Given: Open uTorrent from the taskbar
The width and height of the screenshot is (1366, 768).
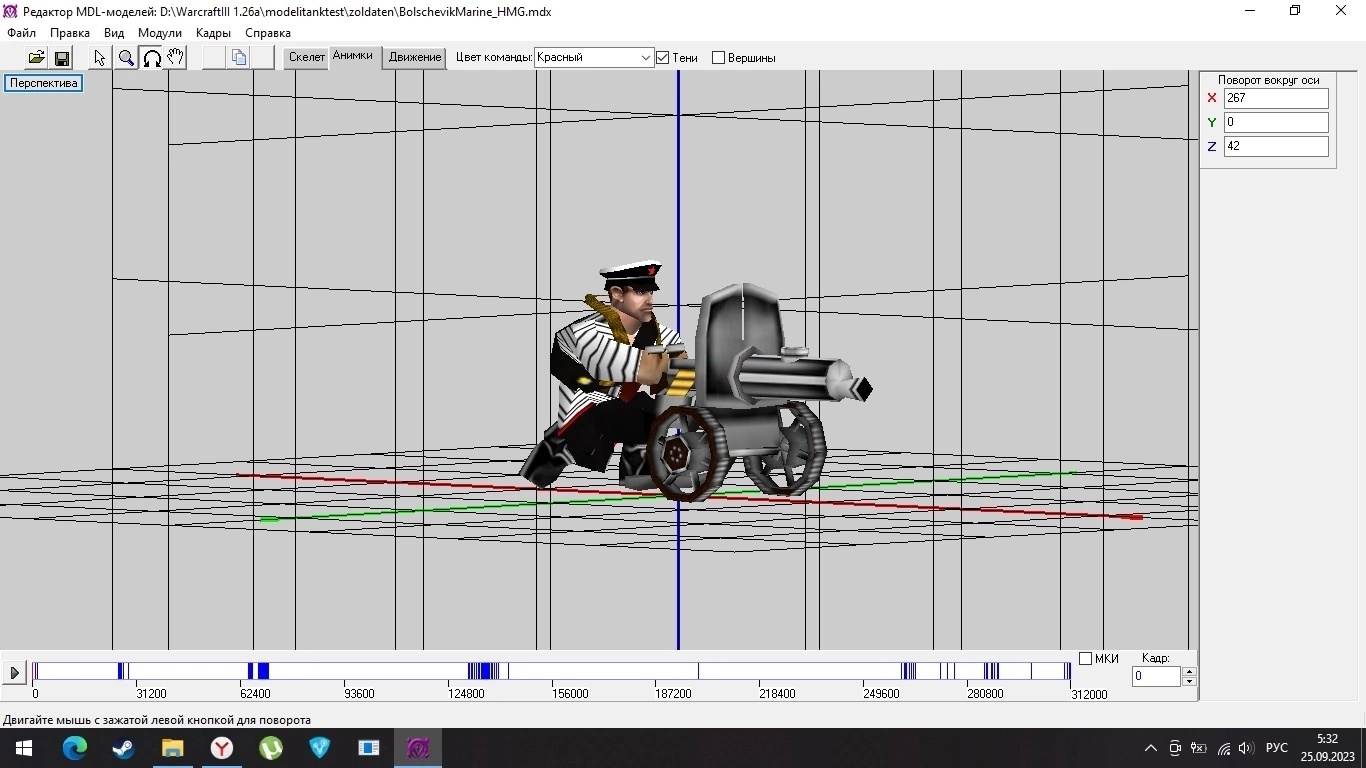Looking at the screenshot, I should (x=271, y=748).
